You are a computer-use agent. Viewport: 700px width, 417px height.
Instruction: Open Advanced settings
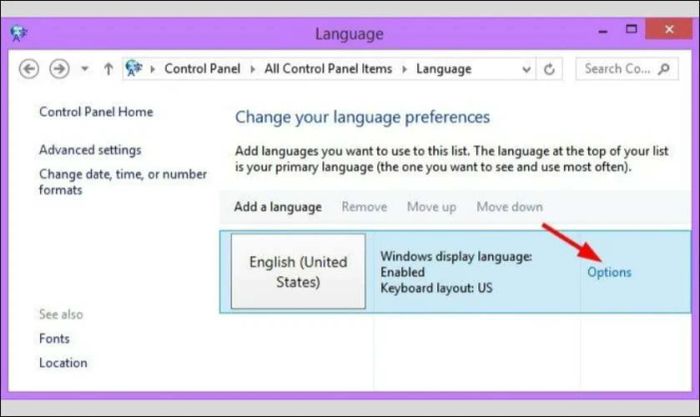(x=90, y=150)
